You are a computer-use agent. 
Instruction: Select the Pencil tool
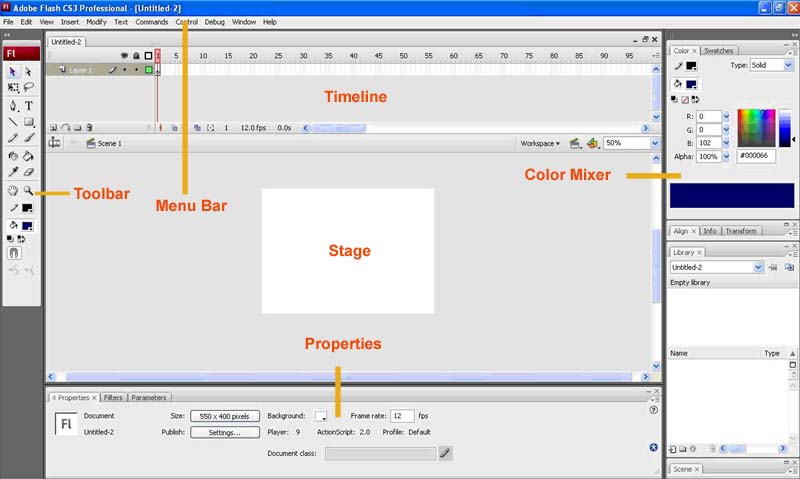click(13, 137)
